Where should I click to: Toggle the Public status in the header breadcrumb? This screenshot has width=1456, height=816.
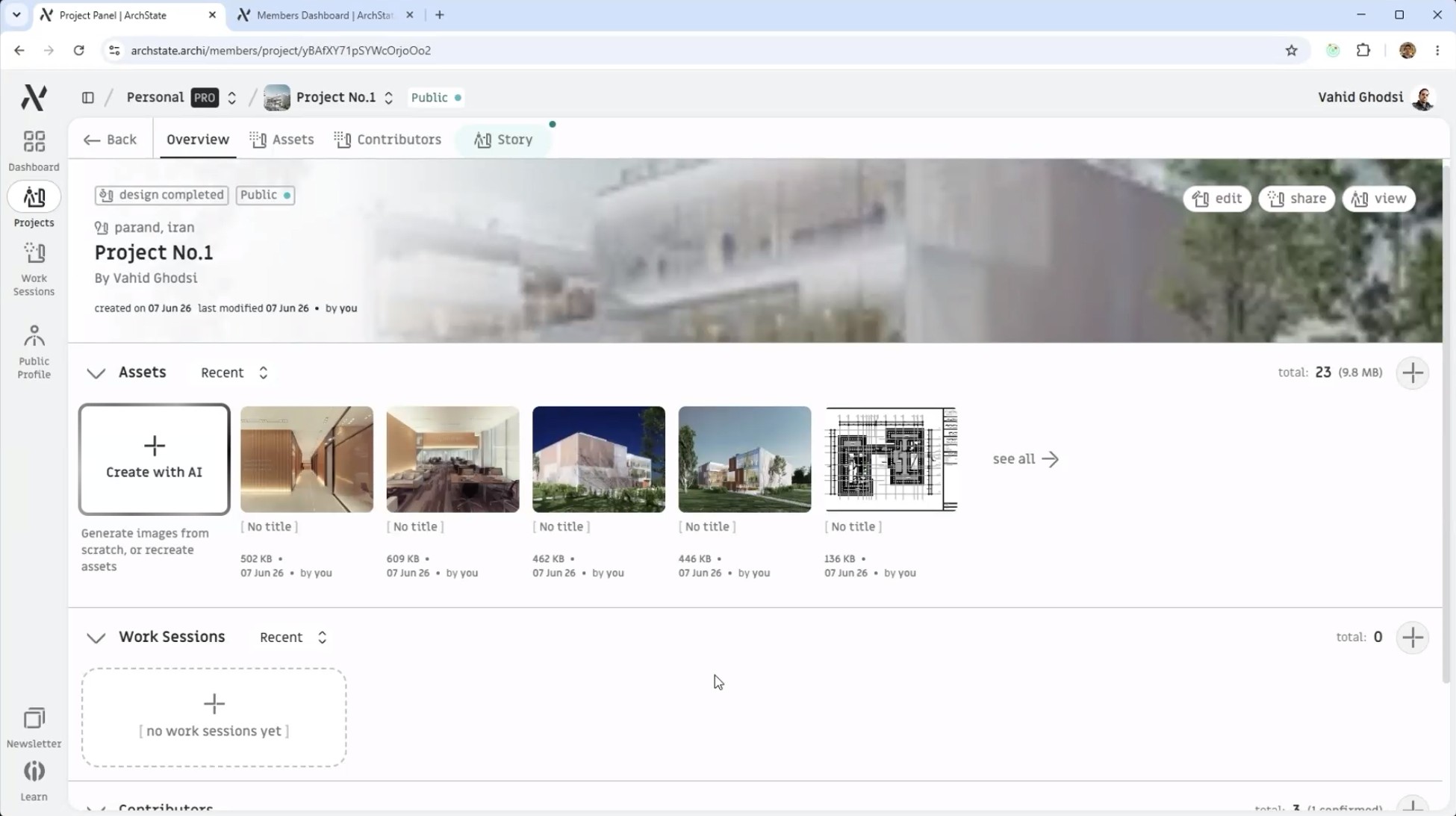point(436,98)
